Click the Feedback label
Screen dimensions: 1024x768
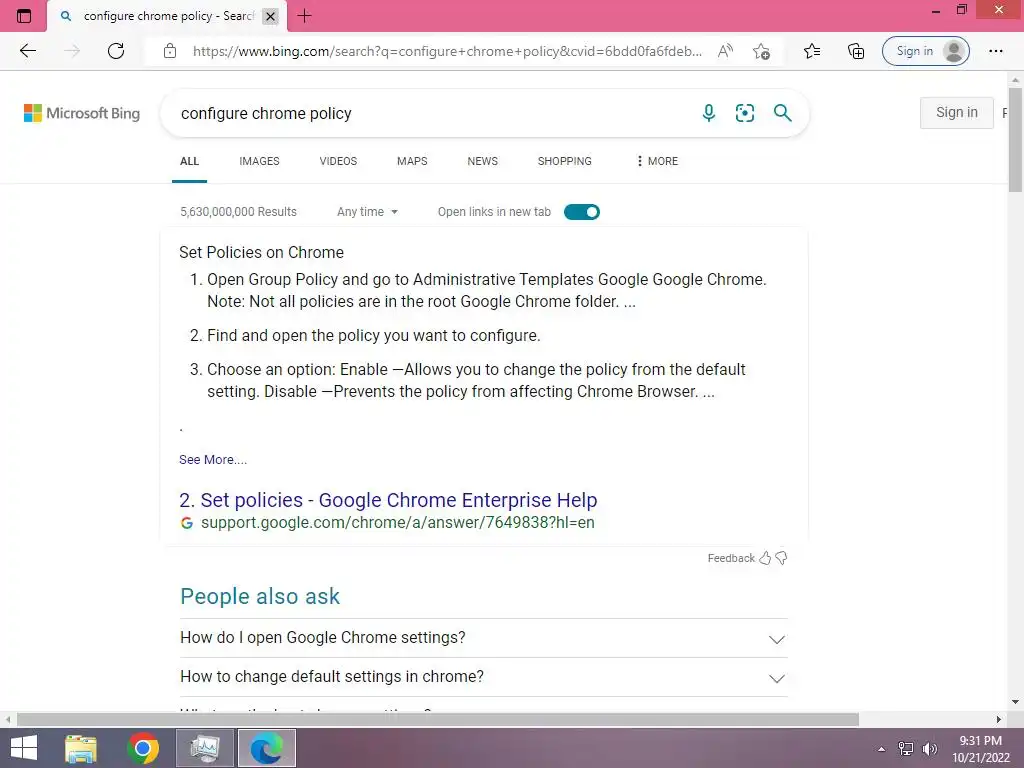tap(731, 558)
